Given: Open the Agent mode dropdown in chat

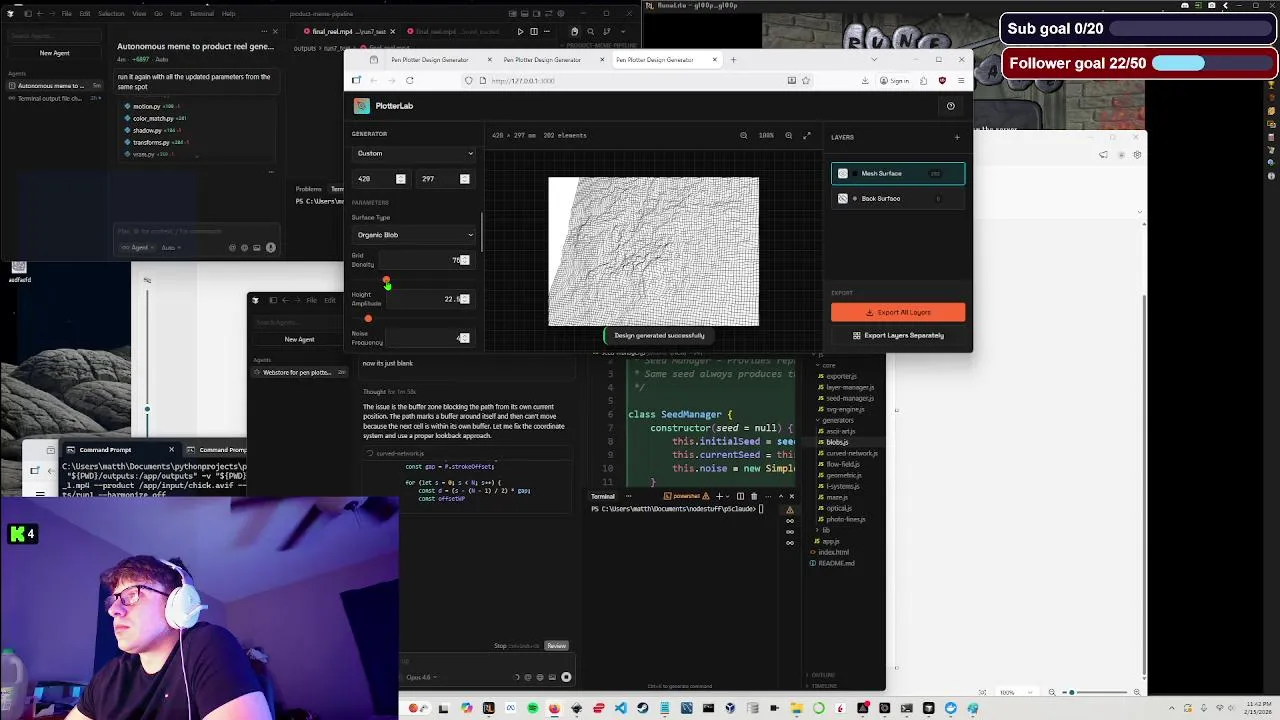Looking at the screenshot, I should [139, 247].
